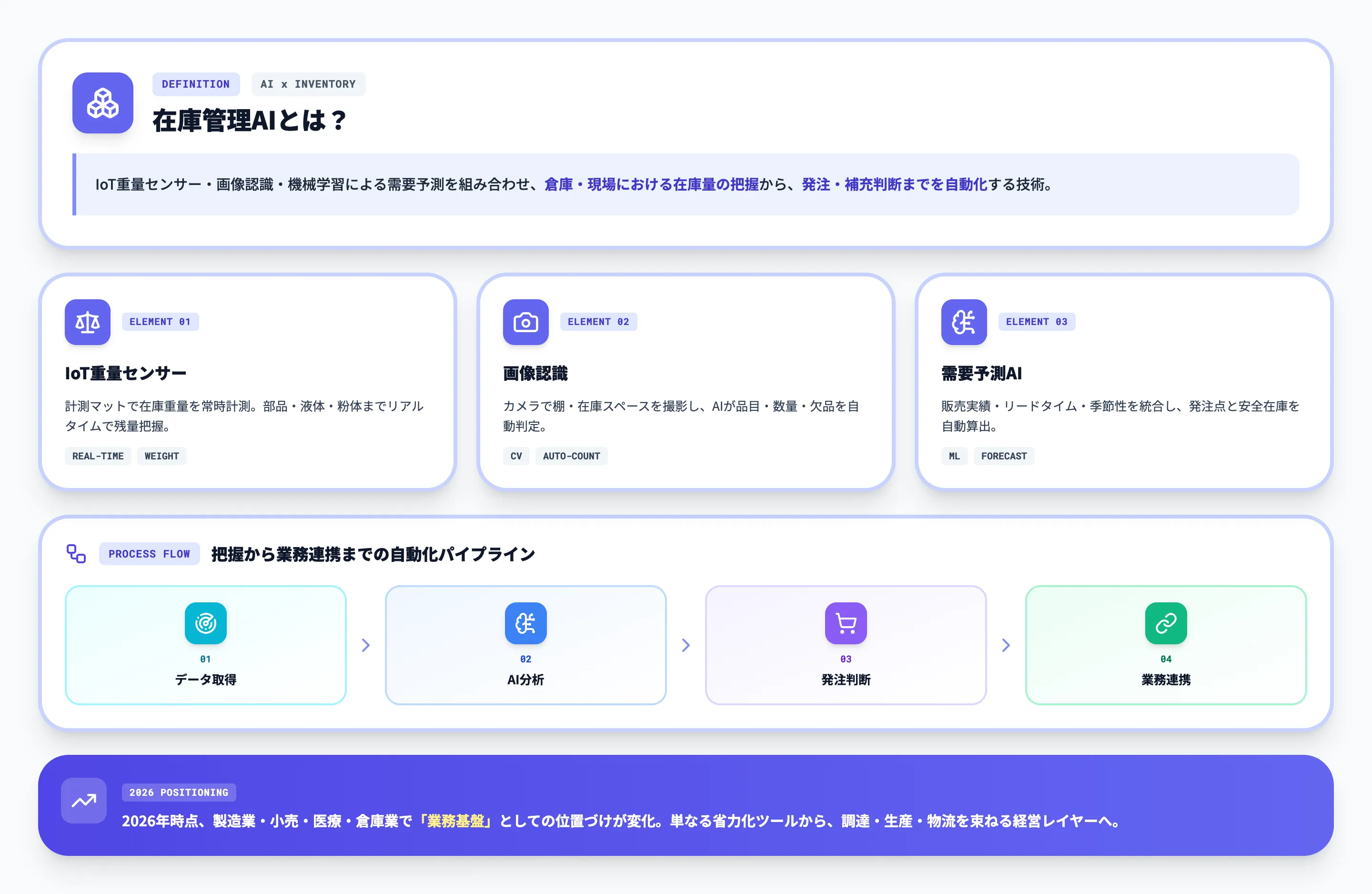Select the scale icon on the IoT重量センサー card
This screenshot has width=1372, height=894.
coord(87,323)
